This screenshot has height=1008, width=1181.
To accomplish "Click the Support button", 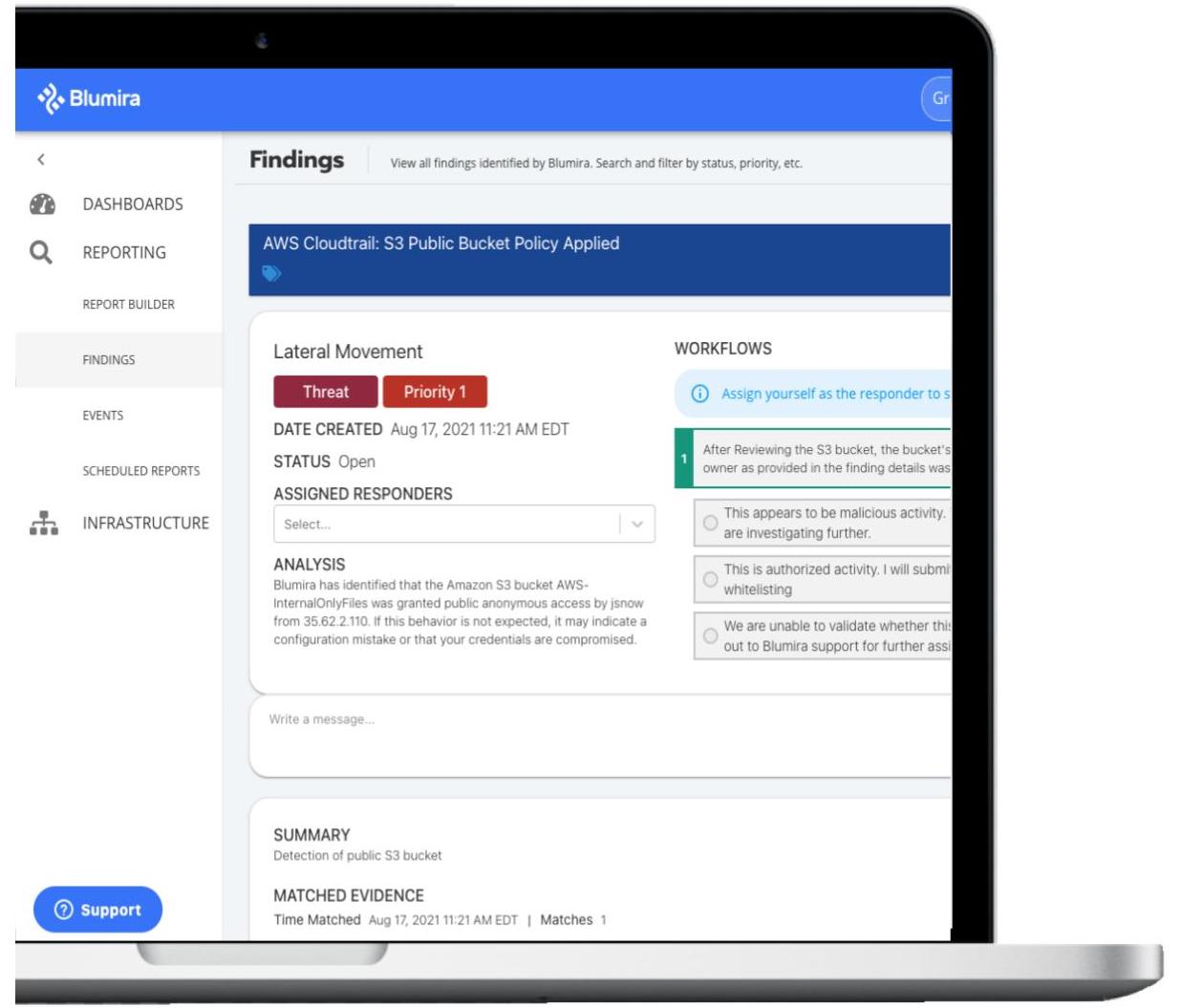I will (x=97, y=910).
